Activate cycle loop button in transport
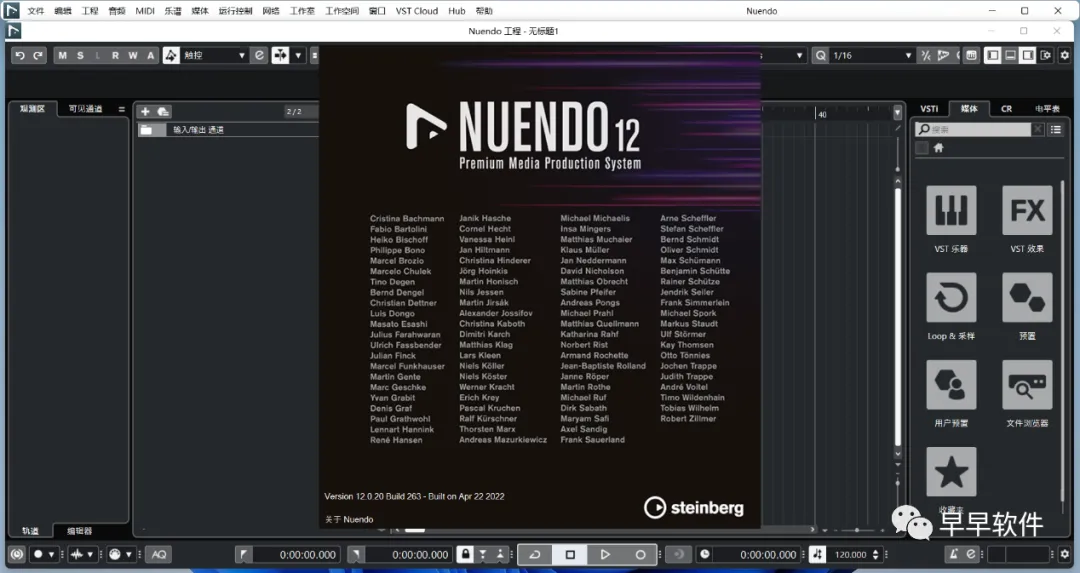This screenshot has width=1080, height=573. click(x=534, y=554)
